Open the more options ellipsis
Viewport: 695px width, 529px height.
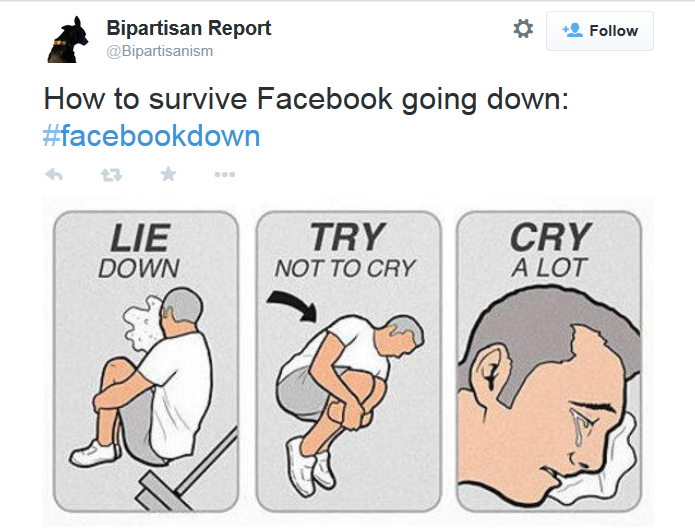pyautogui.click(x=225, y=175)
